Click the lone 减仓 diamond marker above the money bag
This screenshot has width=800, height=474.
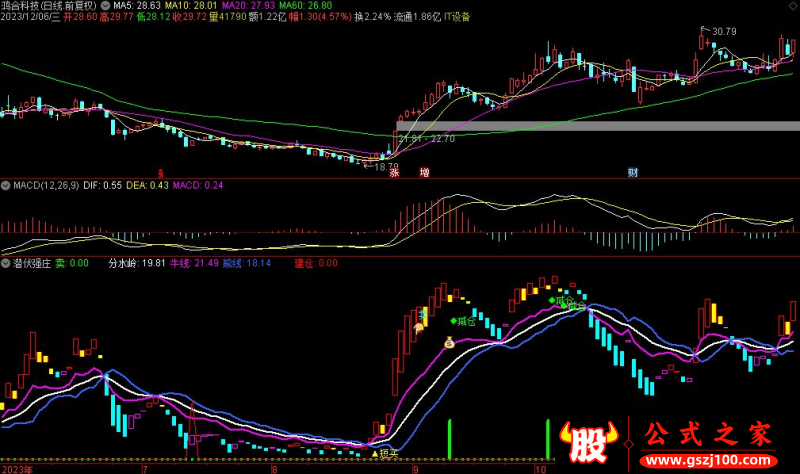(x=463, y=321)
